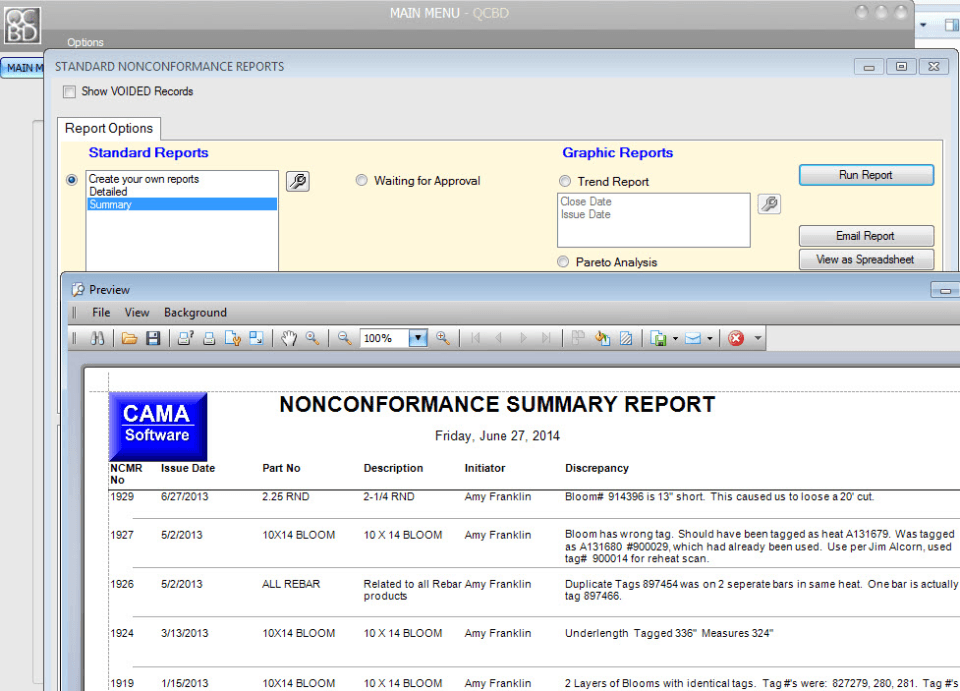Open the Background menu in Preview

coord(195,313)
